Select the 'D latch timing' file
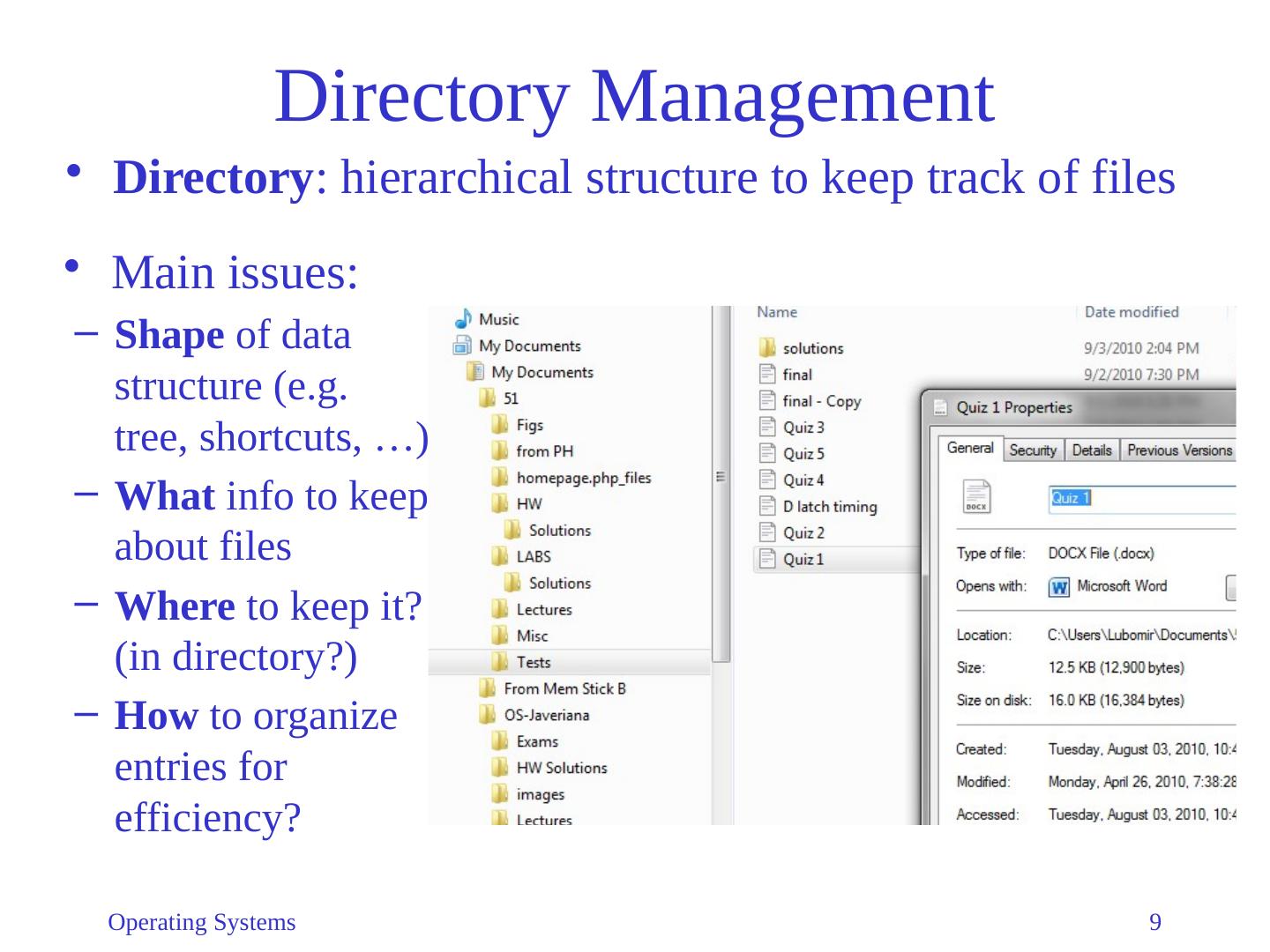 coord(830,507)
